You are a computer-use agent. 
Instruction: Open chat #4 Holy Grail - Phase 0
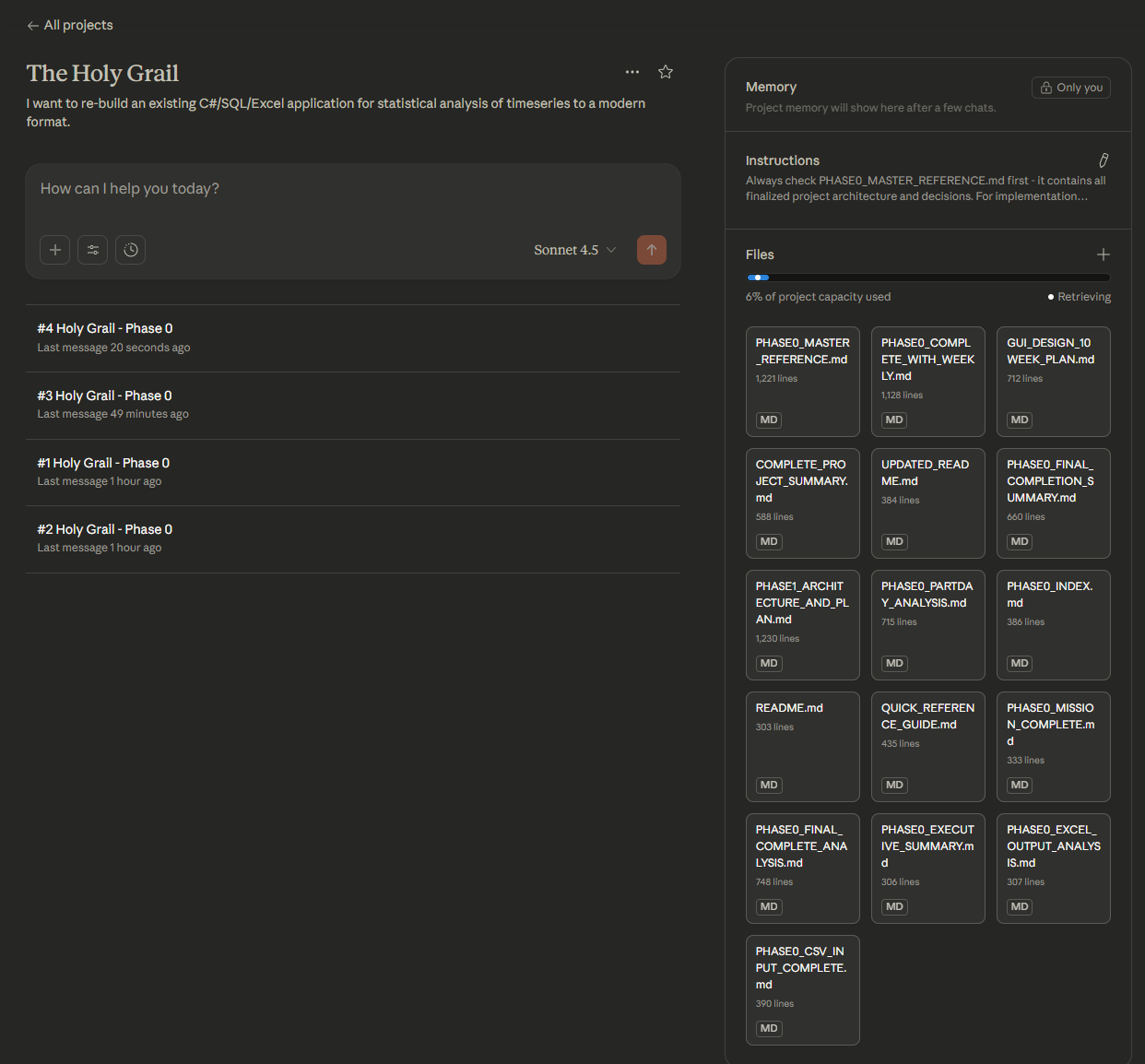tap(105, 329)
